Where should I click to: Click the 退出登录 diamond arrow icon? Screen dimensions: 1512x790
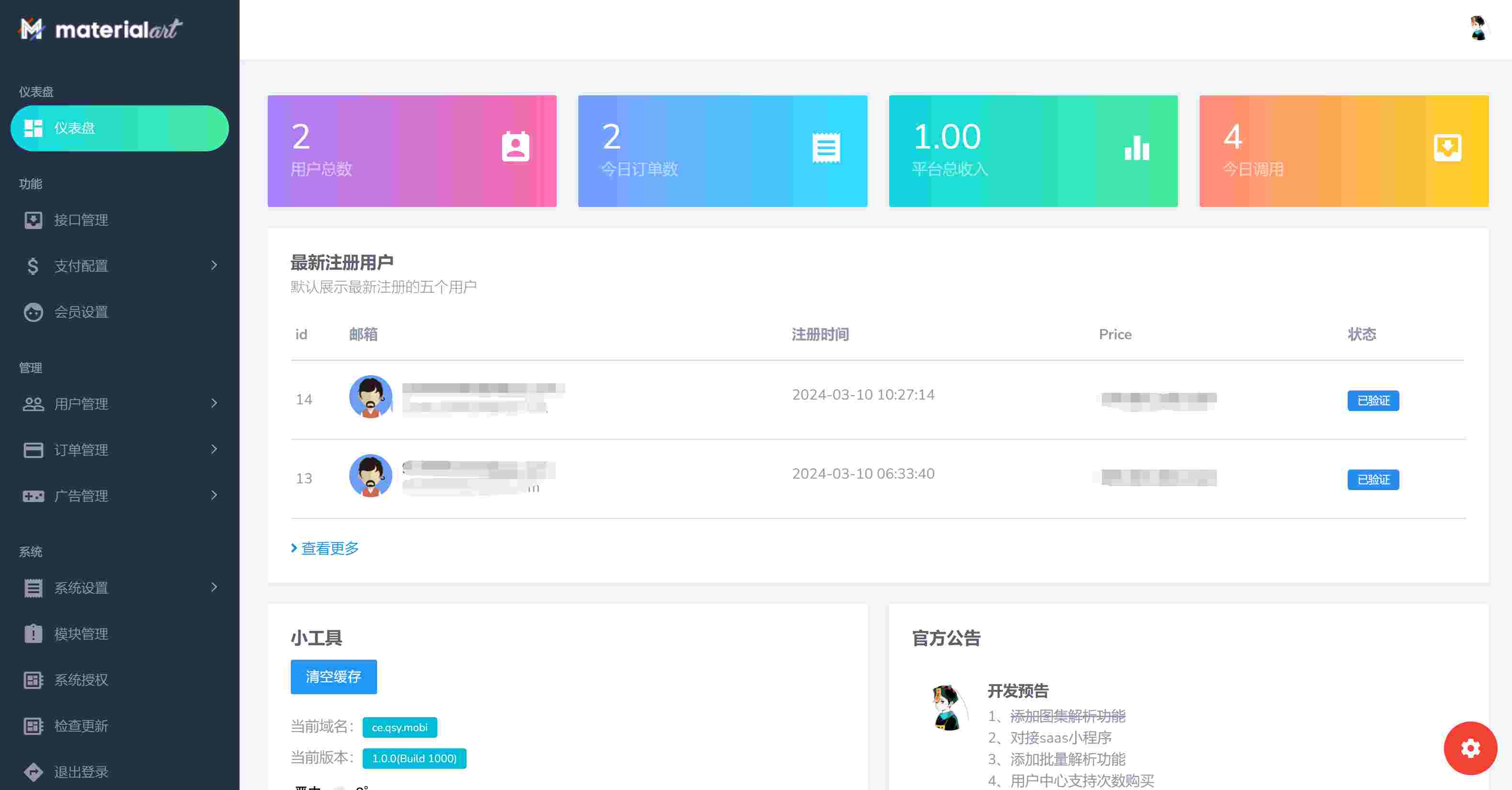point(33,771)
